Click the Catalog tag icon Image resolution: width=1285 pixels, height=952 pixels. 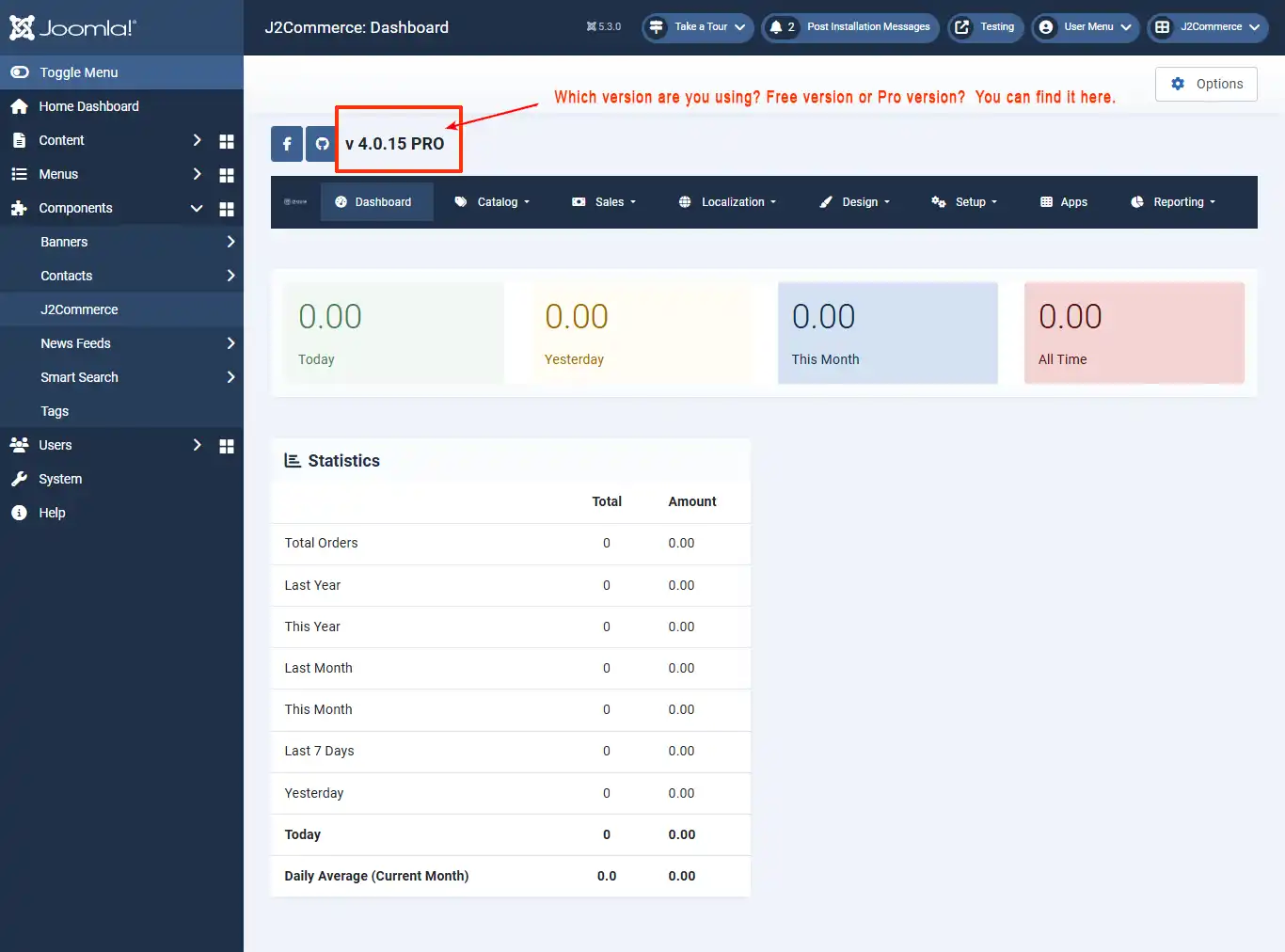[x=461, y=202]
